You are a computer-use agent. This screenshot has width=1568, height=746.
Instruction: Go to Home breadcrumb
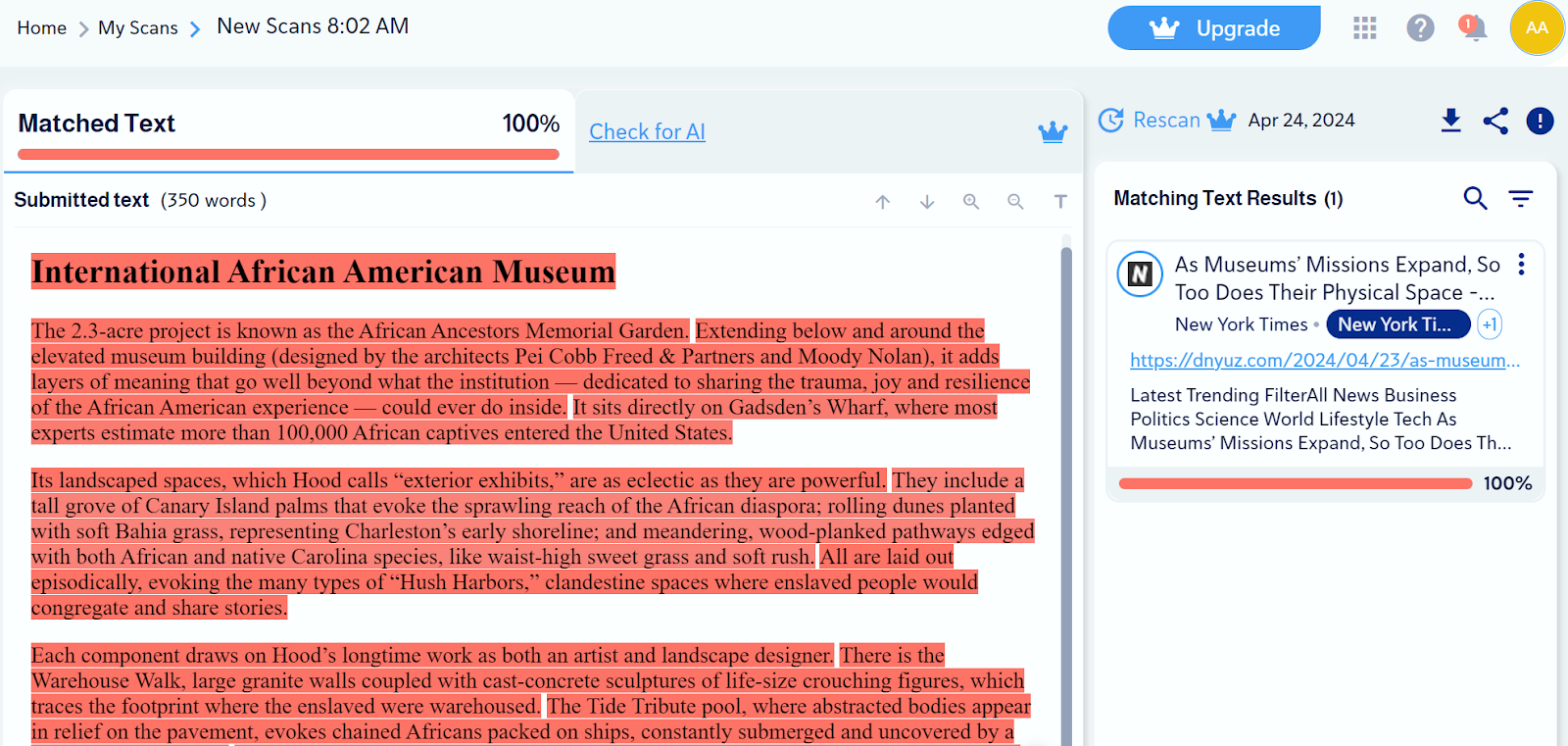tap(42, 28)
